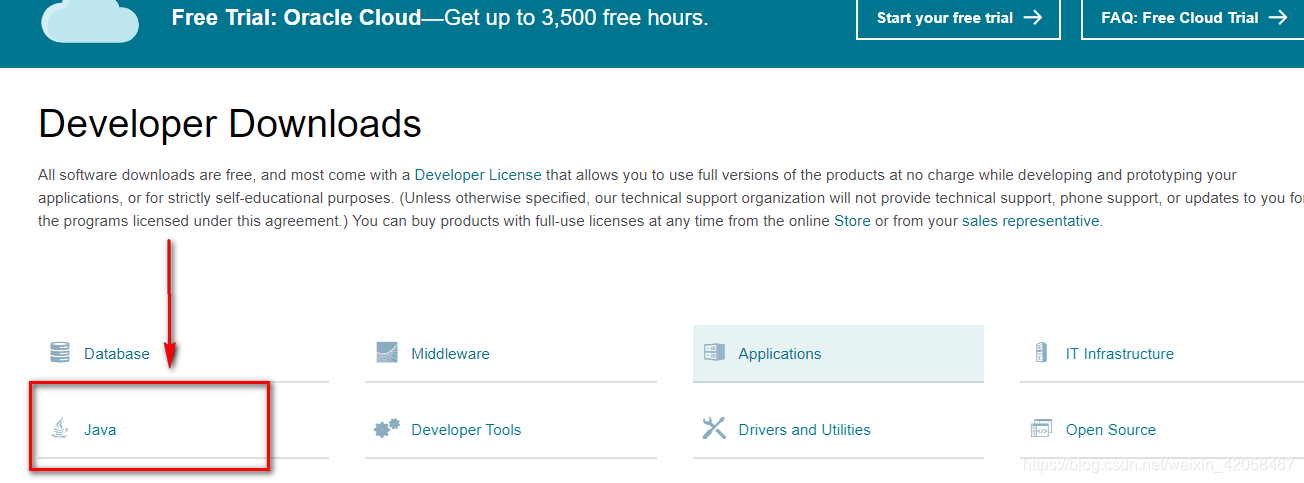Open the Java downloads link

100,430
